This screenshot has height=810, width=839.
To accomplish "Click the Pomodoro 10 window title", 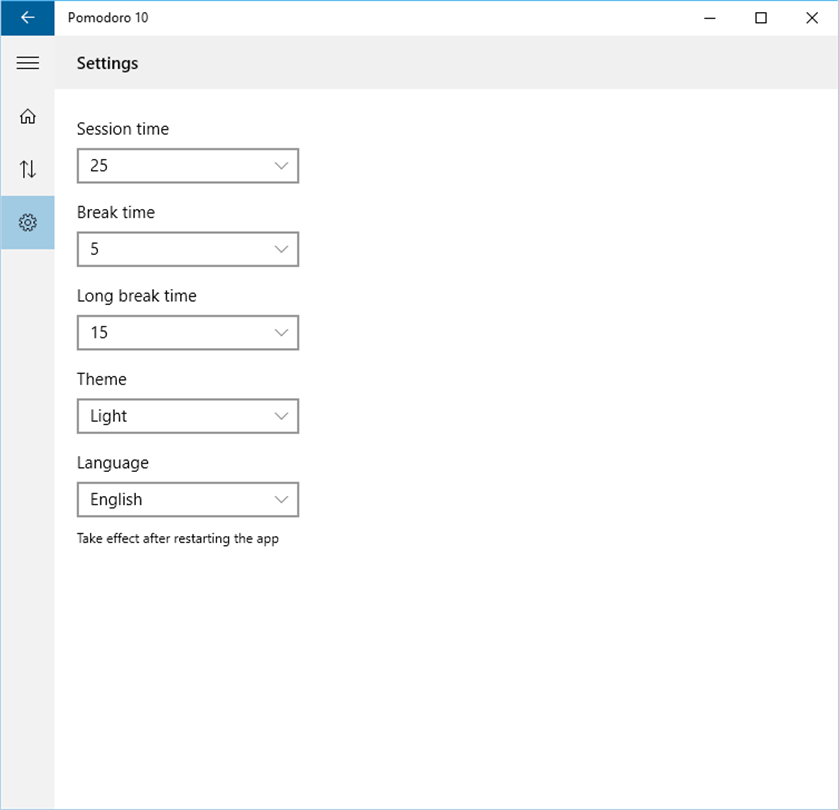I will click(108, 18).
